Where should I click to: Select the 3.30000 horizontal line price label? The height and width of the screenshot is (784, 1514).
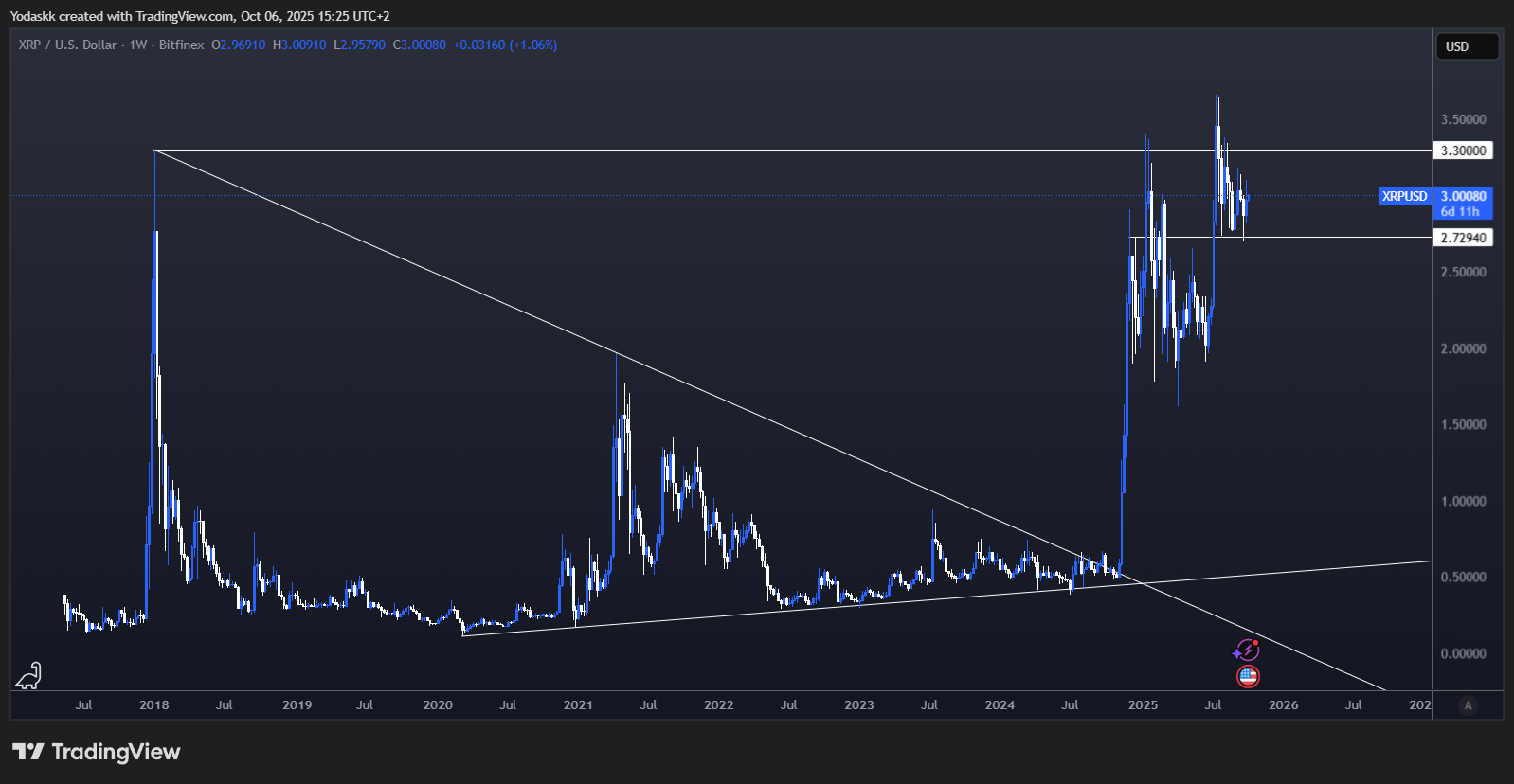1463,151
